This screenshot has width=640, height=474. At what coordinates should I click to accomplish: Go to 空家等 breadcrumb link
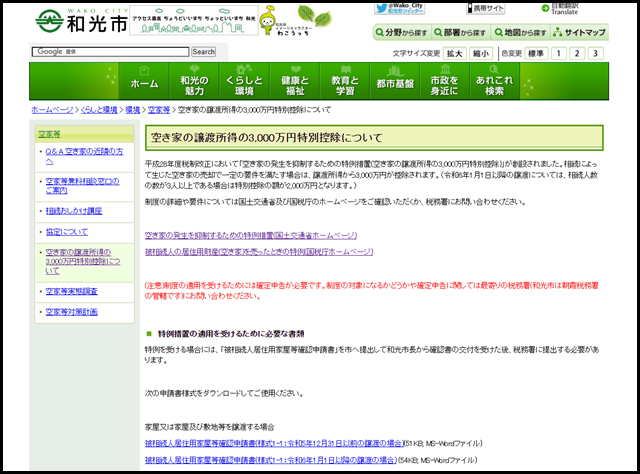(159, 110)
